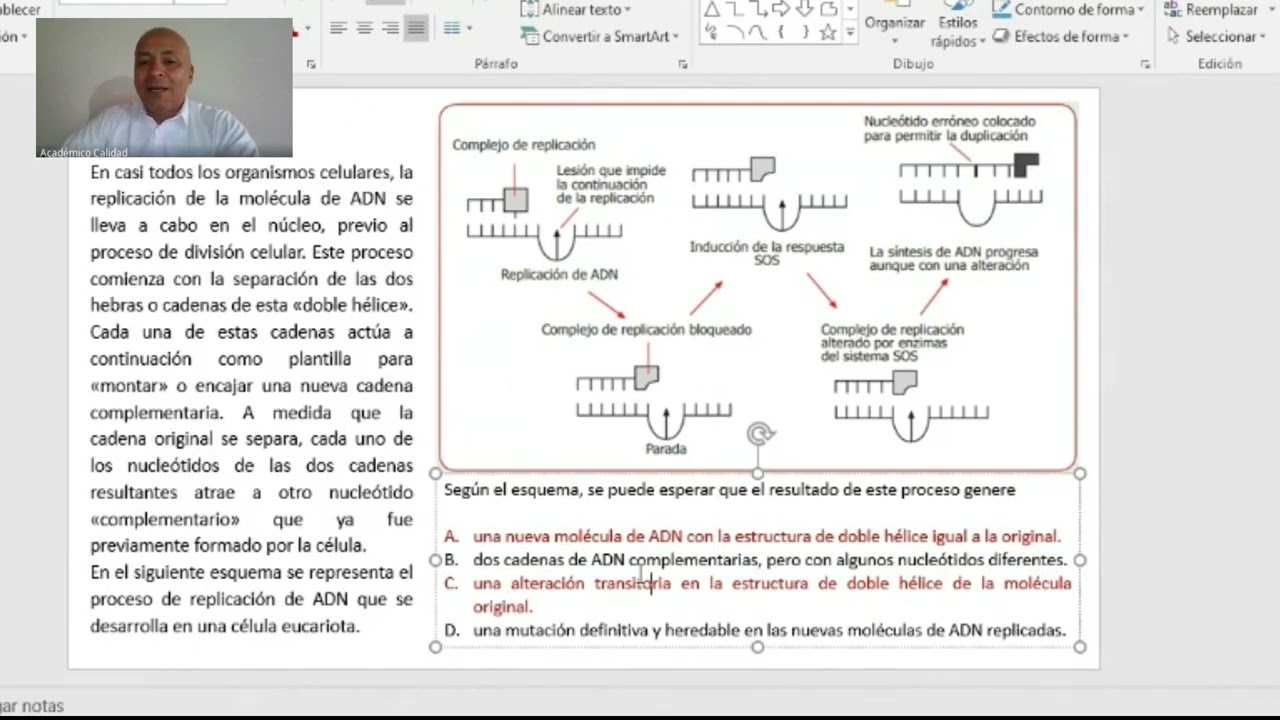This screenshot has width=1280, height=720.
Task: Open Dibujo group dialog launcher
Action: pyautogui.click(x=1145, y=64)
